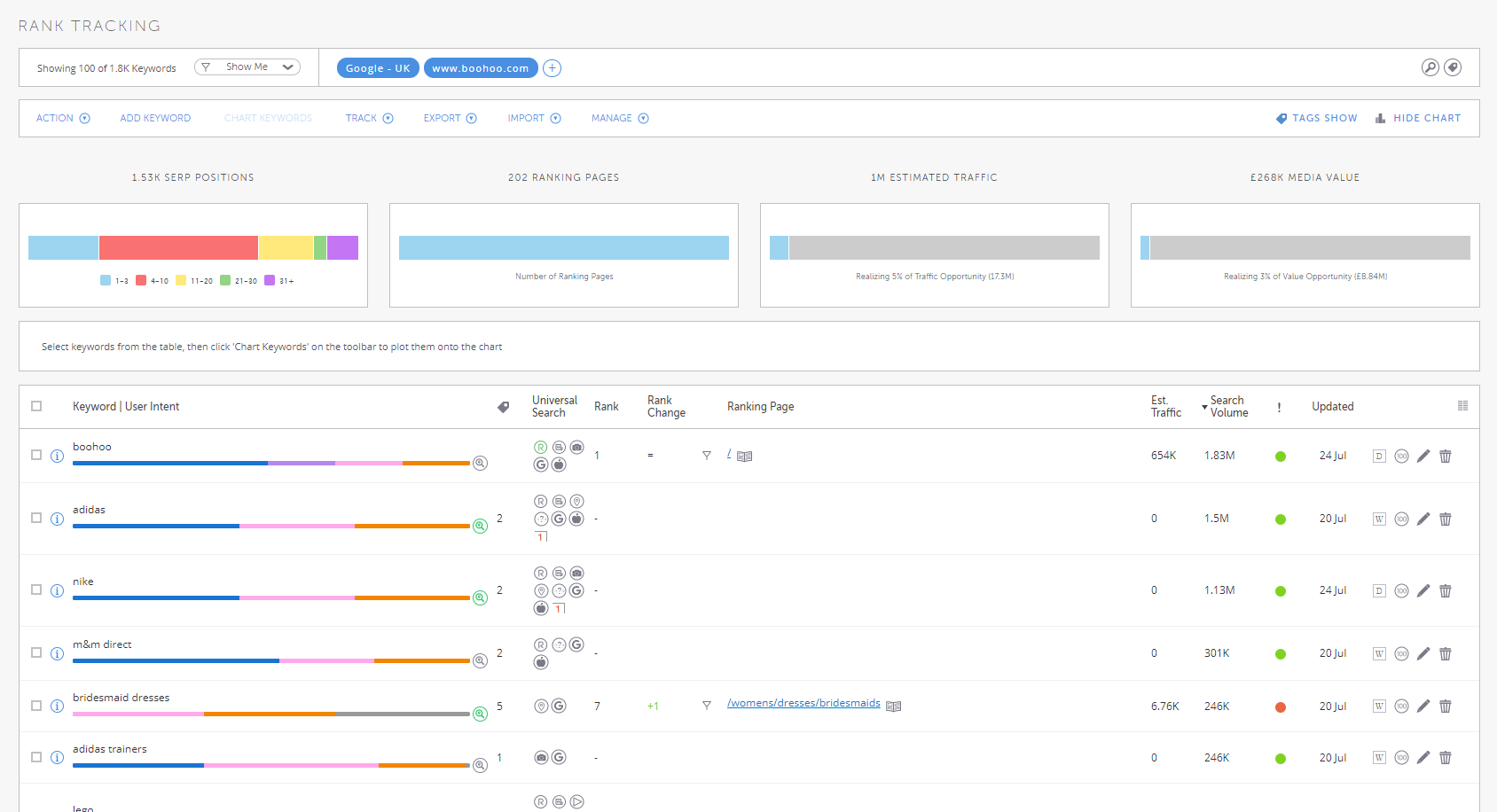Viewport: 1497px width, 812px height.
Task: Click the tag icon beside the search icon
Action: tap(1453, 67)
